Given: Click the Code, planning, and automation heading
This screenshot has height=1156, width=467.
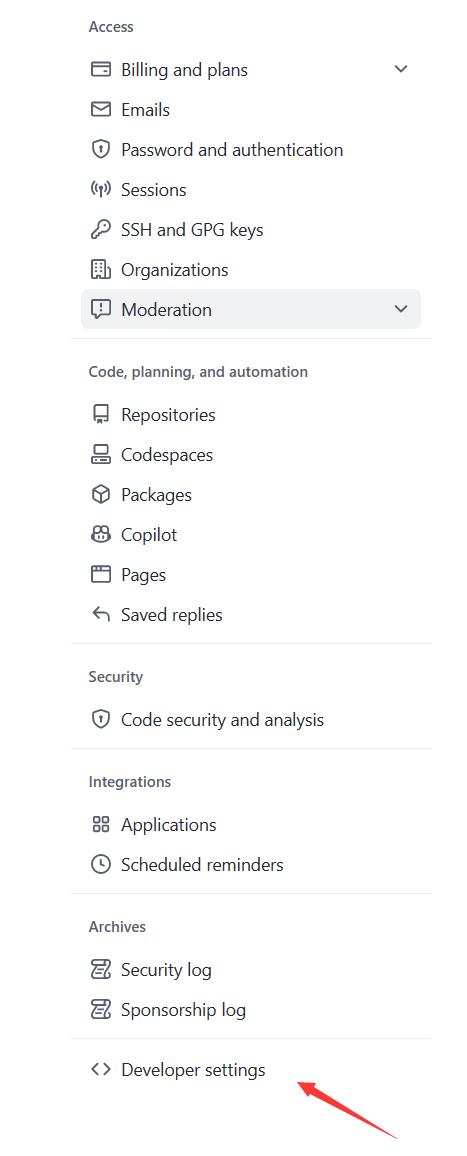Looking at the screenshot, I should coord(198,372).
